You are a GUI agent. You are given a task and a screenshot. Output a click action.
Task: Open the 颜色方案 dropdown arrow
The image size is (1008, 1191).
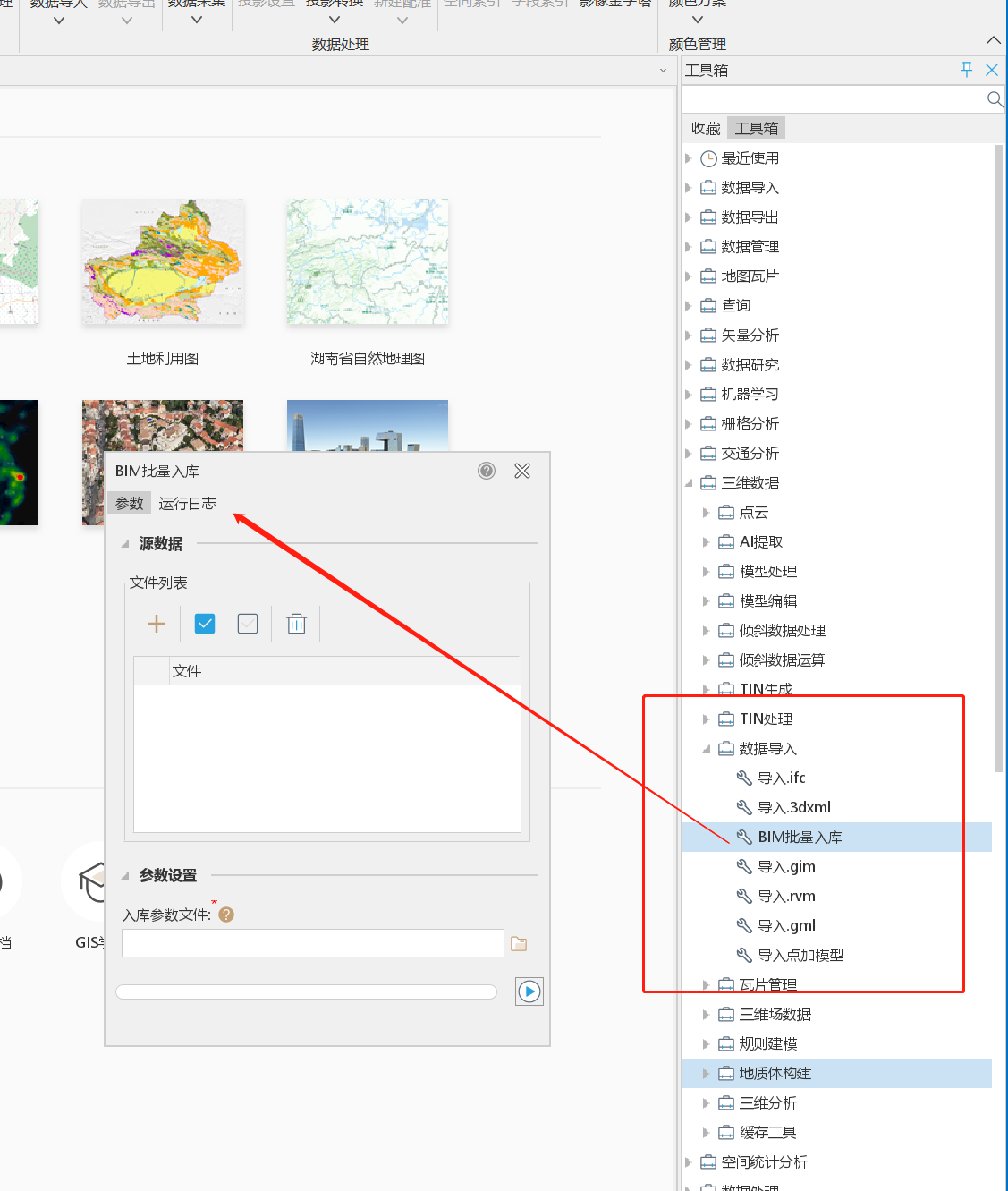(x=698, y=20)
